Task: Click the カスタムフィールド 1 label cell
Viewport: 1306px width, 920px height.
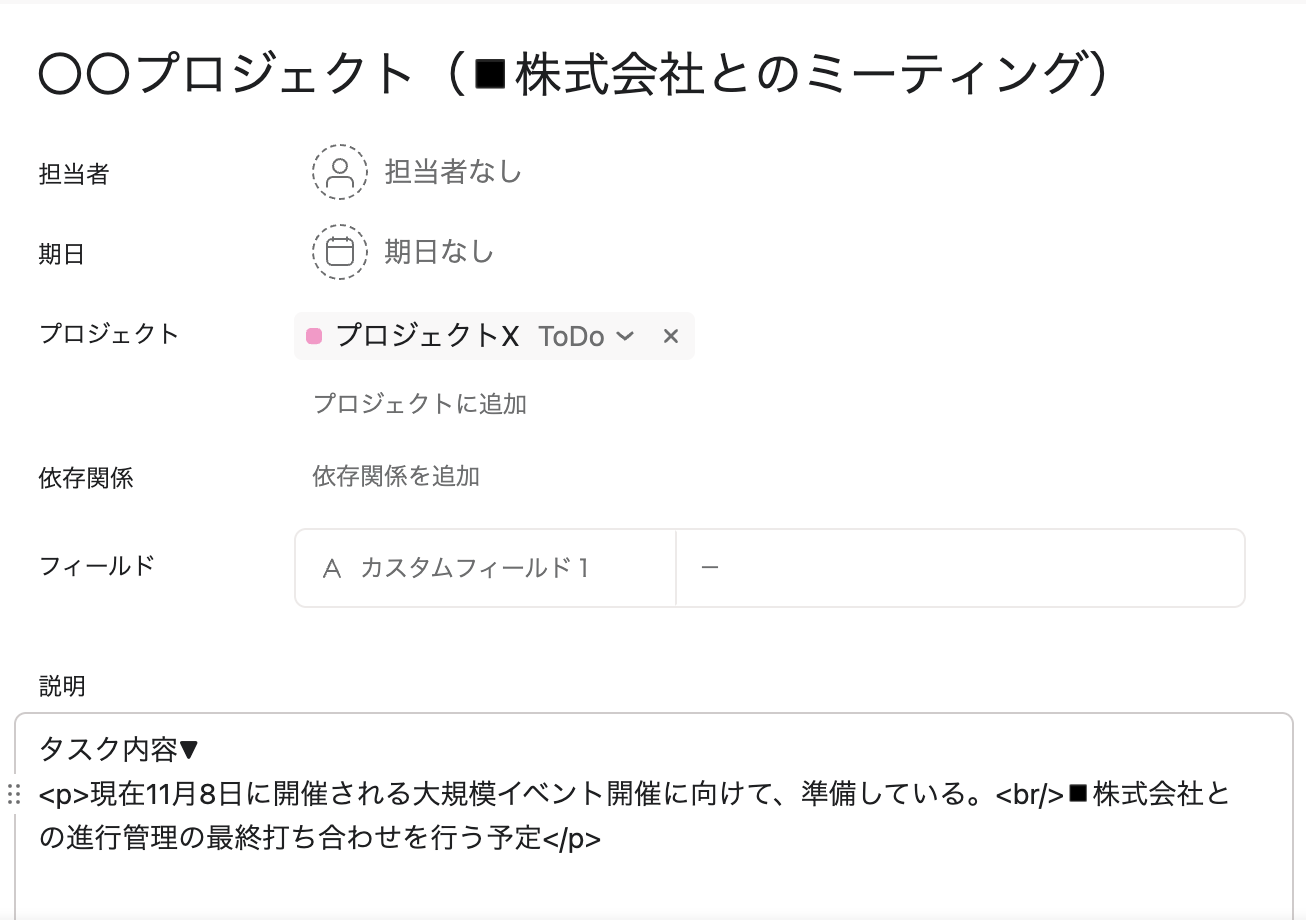Action: click(486, 568)
